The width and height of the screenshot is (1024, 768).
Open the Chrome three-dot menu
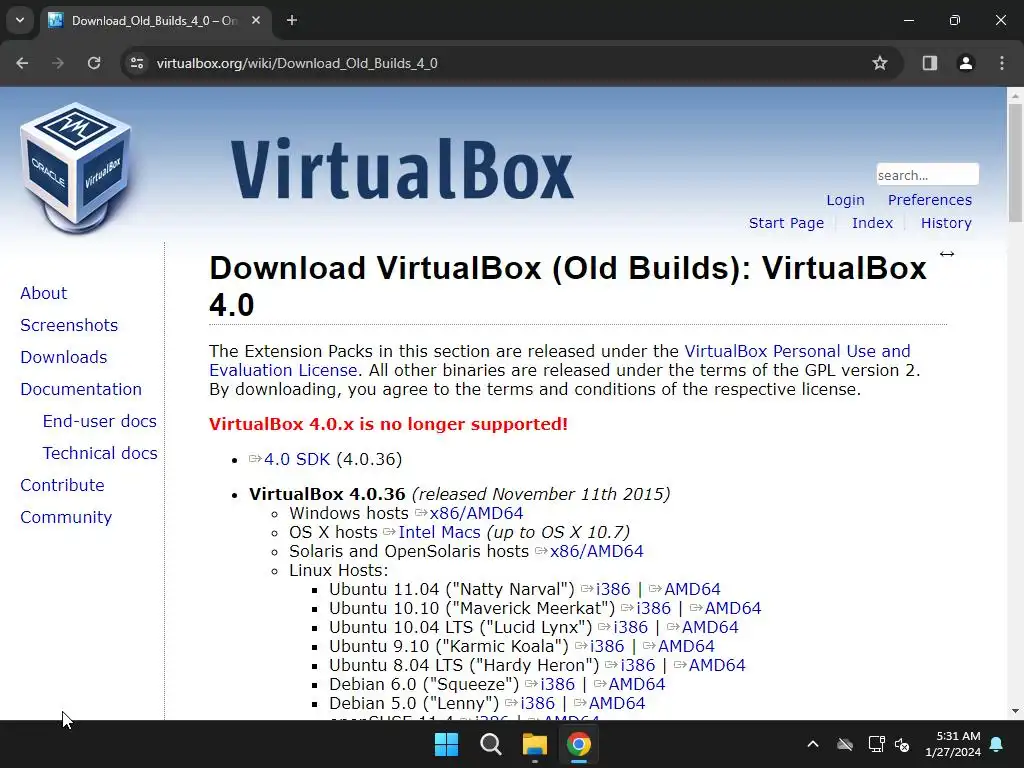coord(1002,63)
